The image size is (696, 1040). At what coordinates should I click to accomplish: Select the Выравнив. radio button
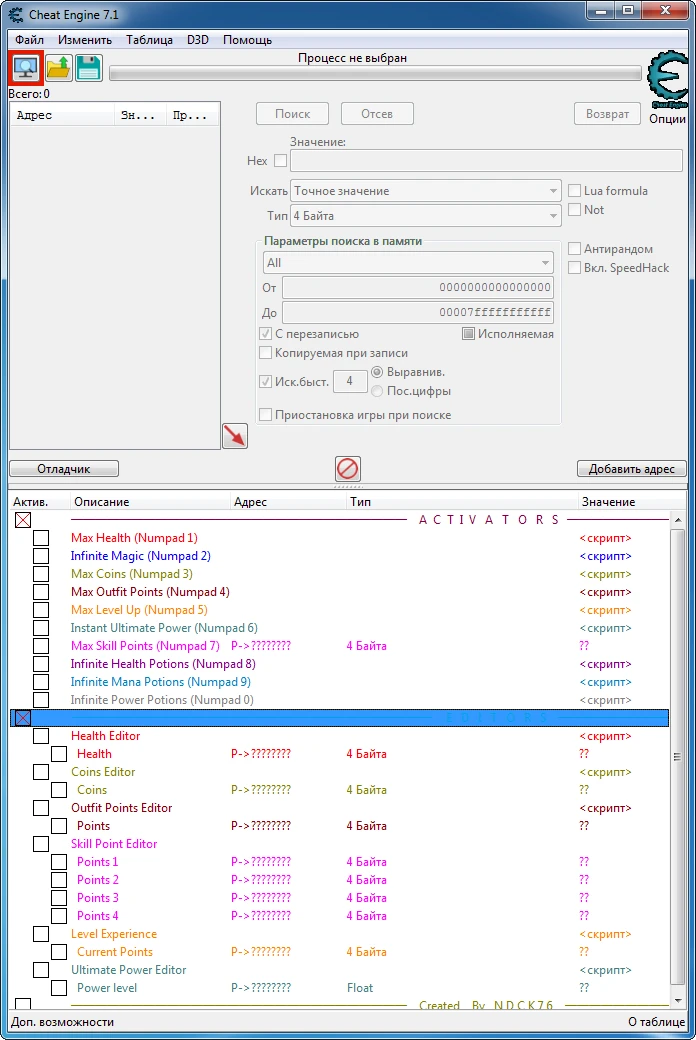(x=377, y=372)
